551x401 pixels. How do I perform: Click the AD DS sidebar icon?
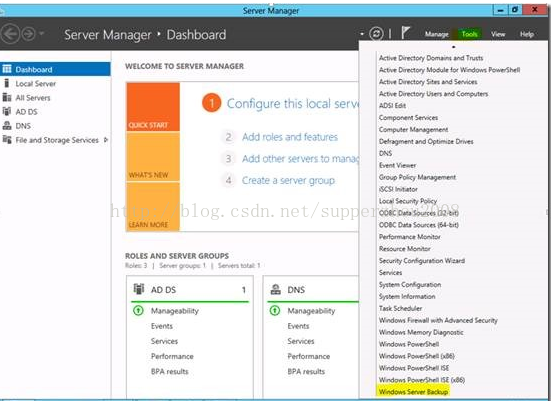tap(7, 111)
